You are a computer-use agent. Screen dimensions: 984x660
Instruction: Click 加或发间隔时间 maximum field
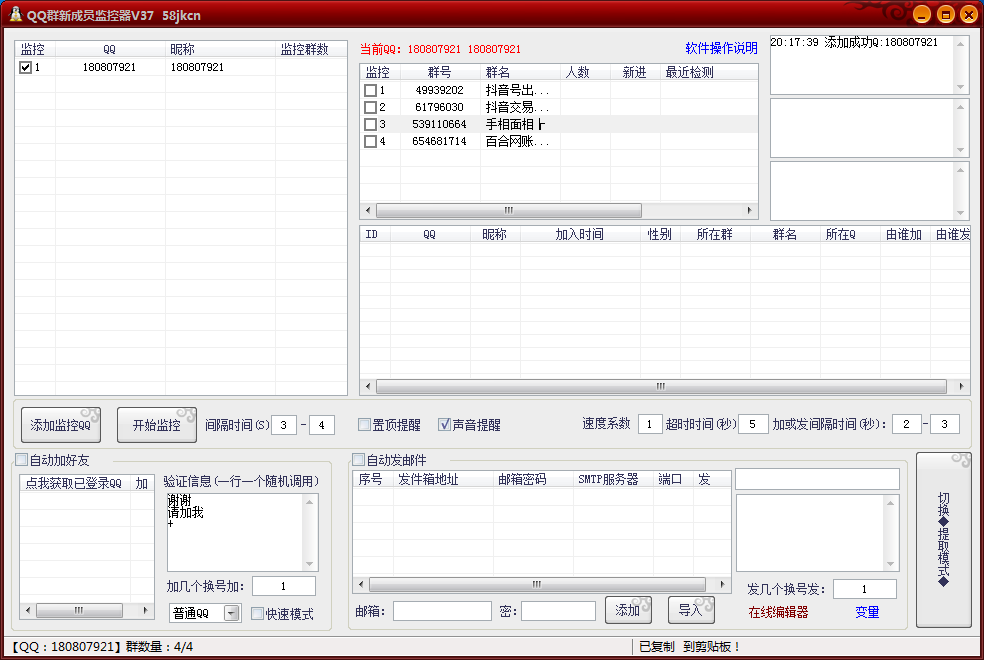pos(944,424)
